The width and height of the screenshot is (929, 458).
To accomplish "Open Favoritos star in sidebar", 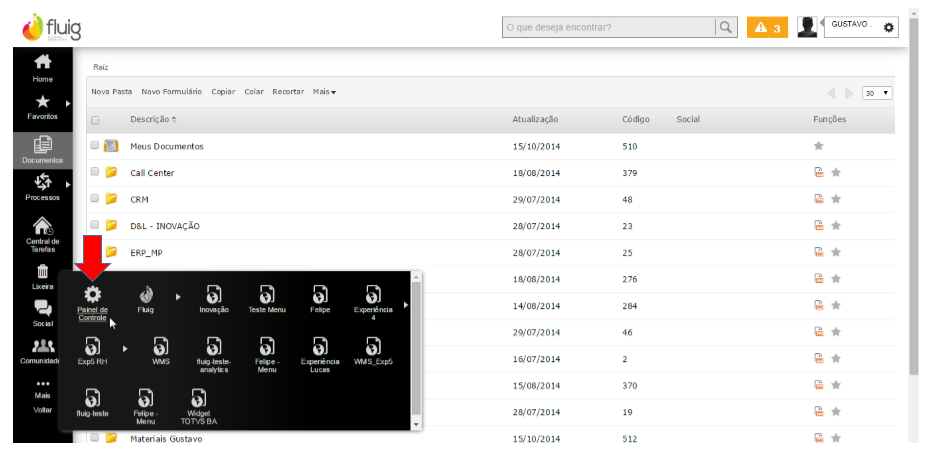I will coord(43,107).
